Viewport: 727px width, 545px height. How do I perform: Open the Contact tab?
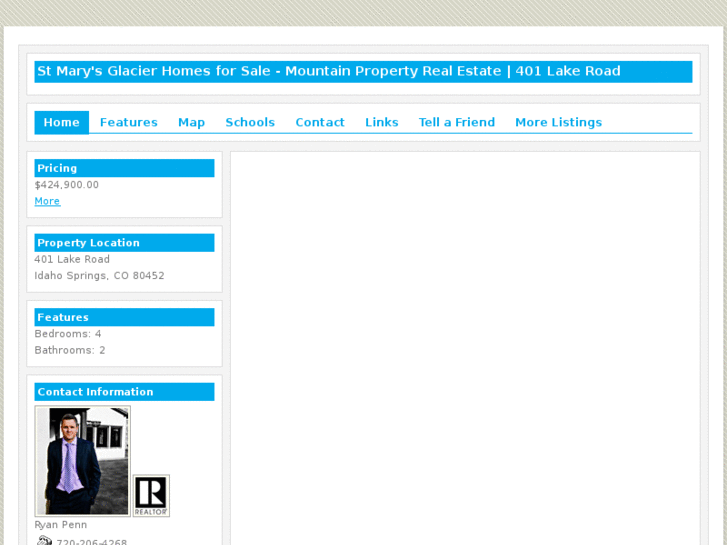[x=320, y=122]
